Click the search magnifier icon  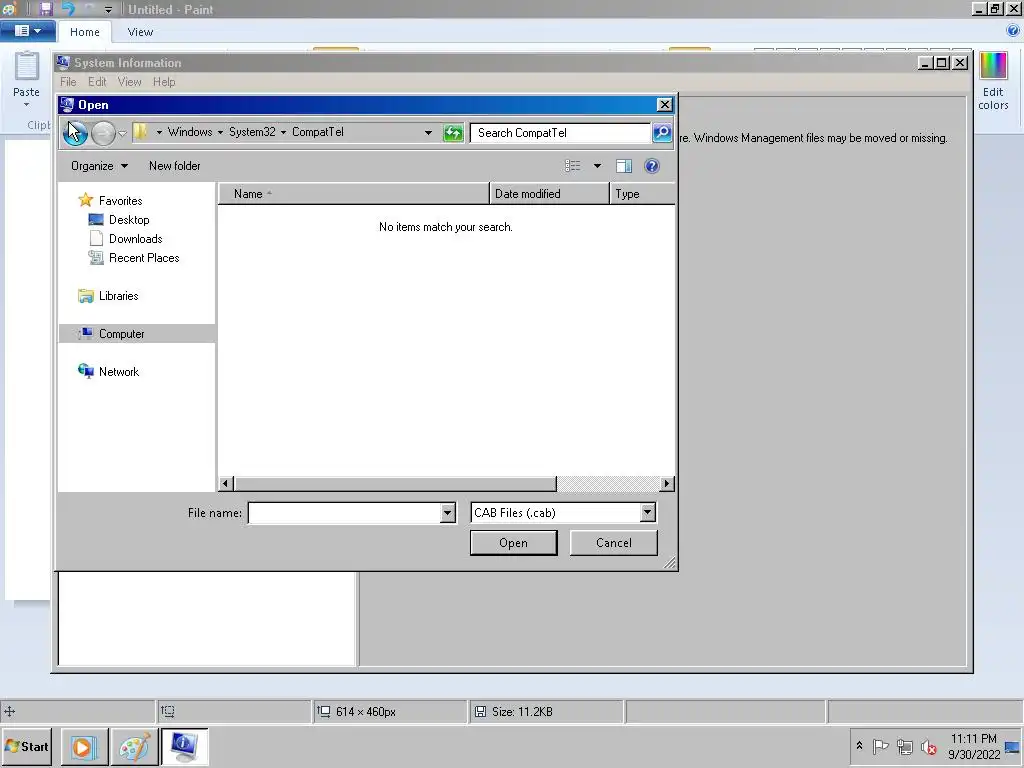pos(662,133)
